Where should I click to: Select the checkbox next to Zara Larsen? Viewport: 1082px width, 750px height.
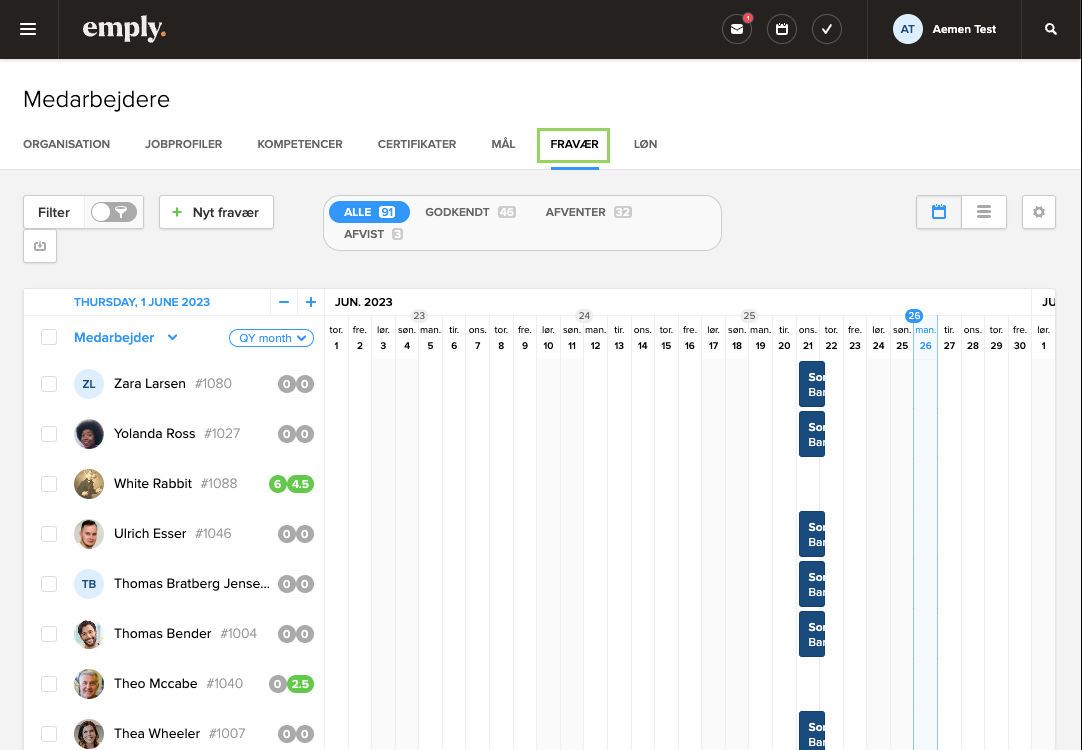tap(49, 384)
